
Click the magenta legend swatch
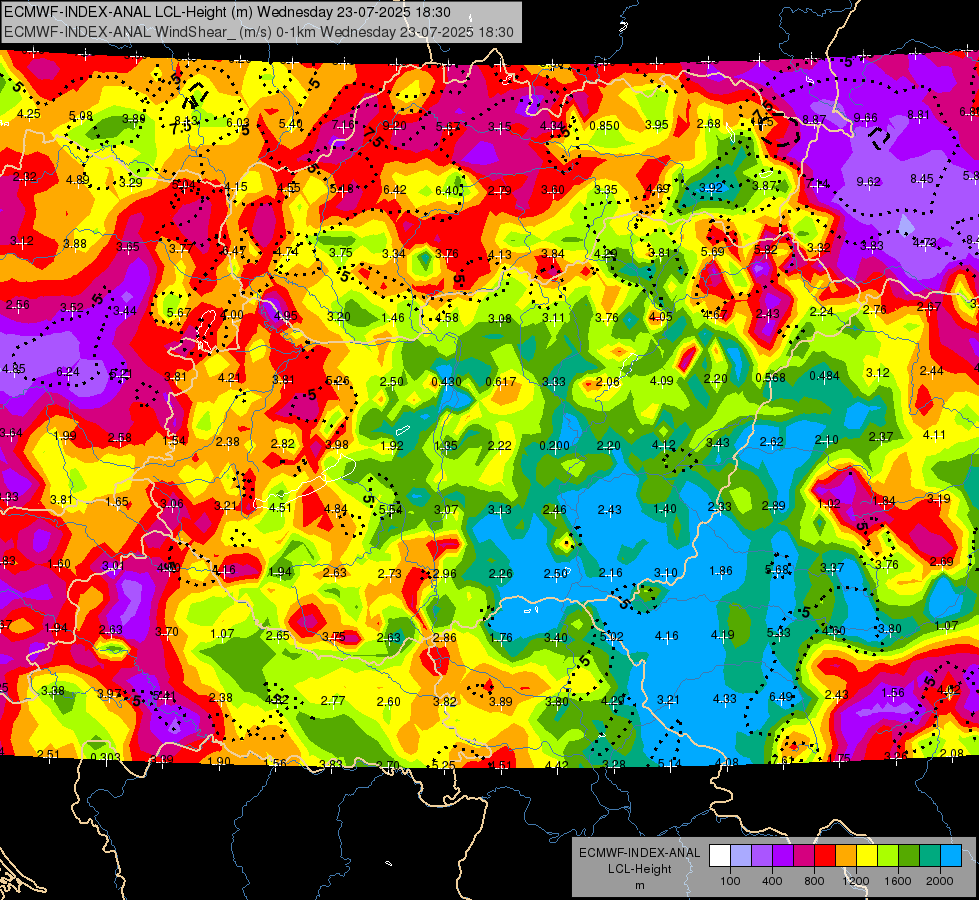pos(804,856)
